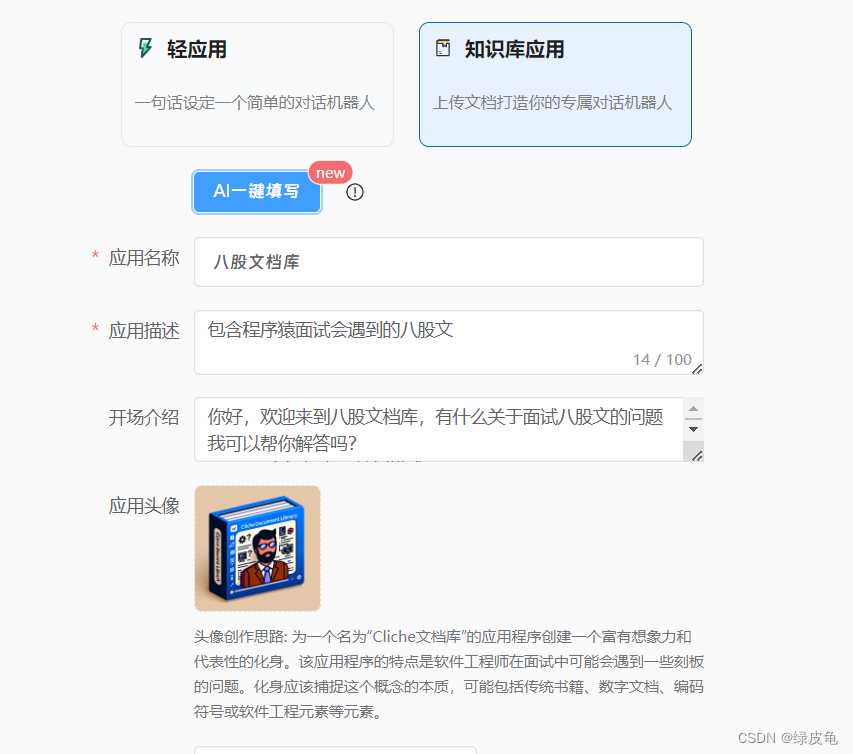The height and width of the screenshot is (754, 853).
Task: Click resize handle of 应用描述 box
Action: tap(697, 369)
